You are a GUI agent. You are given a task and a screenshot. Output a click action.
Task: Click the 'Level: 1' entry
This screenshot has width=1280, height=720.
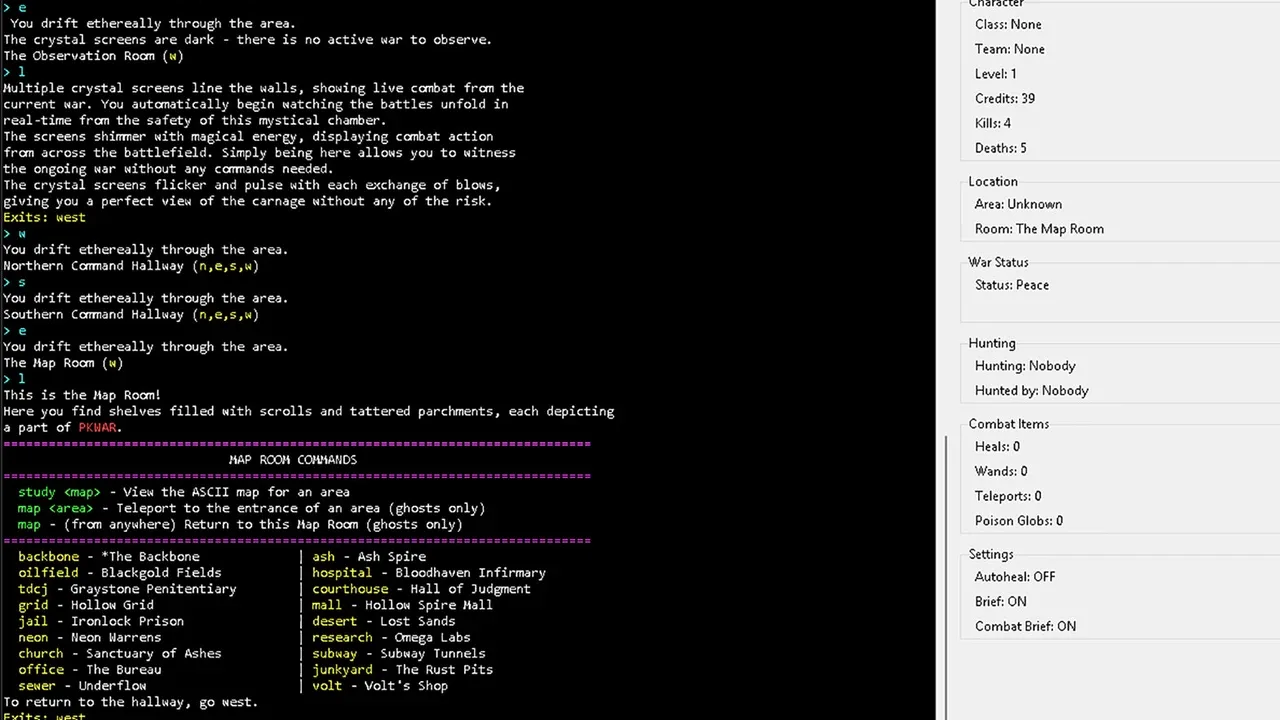996,74
